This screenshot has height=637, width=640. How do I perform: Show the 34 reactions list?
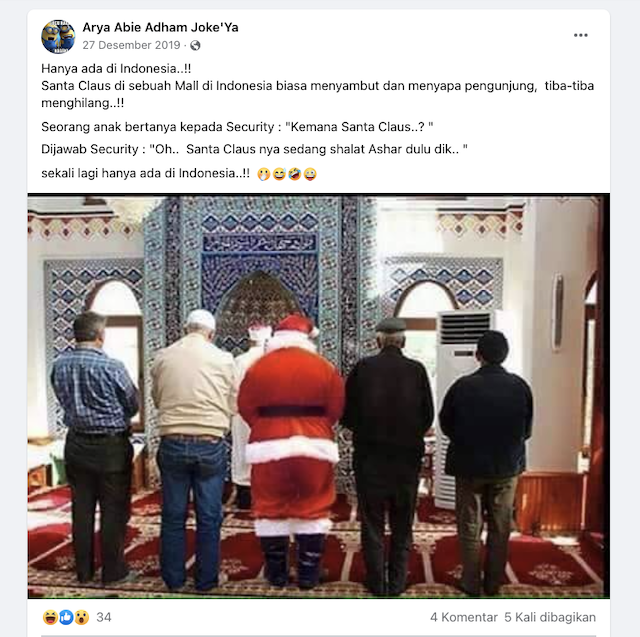pyautogui.click(x=104, y=617)
